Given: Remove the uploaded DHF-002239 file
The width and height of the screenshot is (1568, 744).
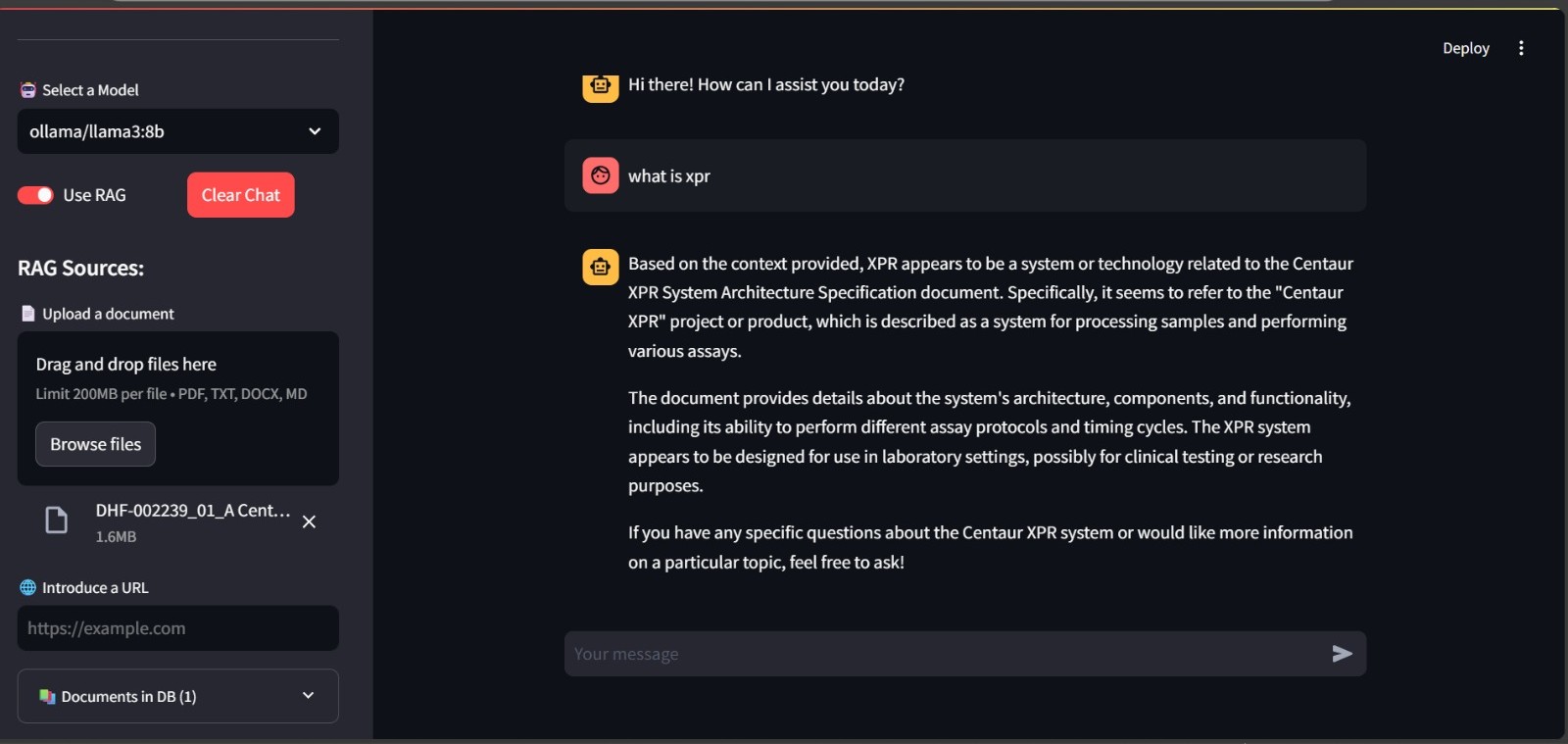Looking at the screenshot, I should point(309,522).
